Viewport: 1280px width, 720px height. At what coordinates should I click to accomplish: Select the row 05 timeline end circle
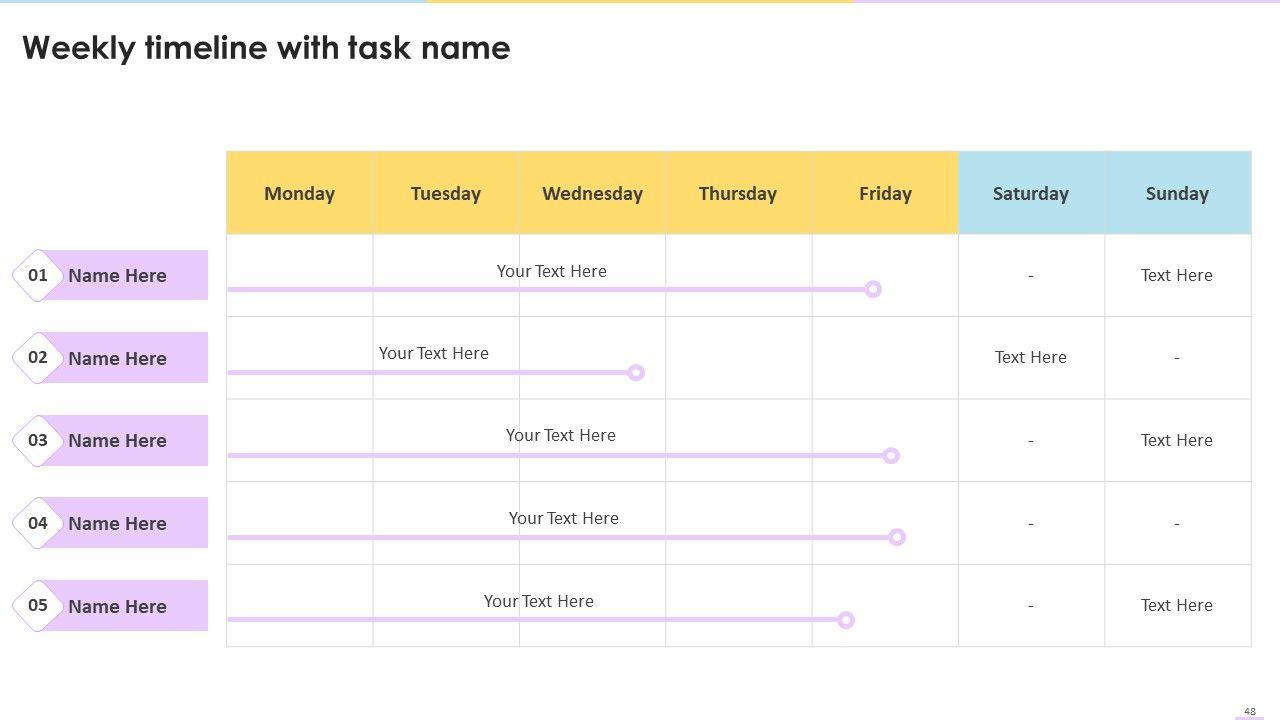click(x=846, y=620)
